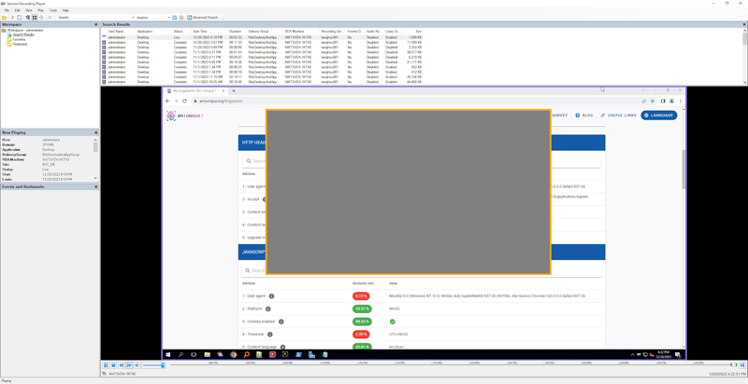Viewport: 748px width, 384px height.
Task: Click Chrome icon in recorded session taskbar
Action: pos(233,354)
